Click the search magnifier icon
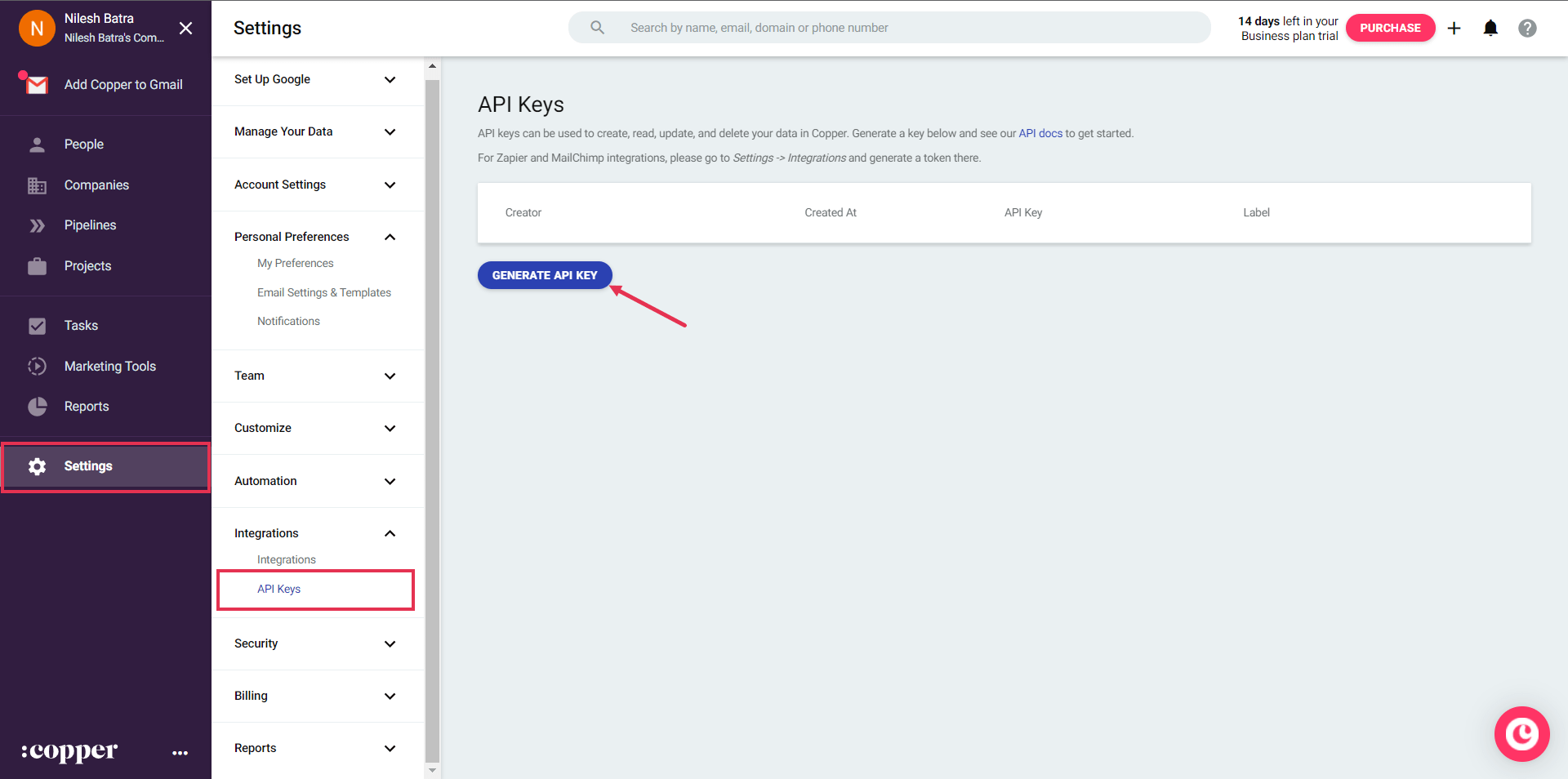 598,28
